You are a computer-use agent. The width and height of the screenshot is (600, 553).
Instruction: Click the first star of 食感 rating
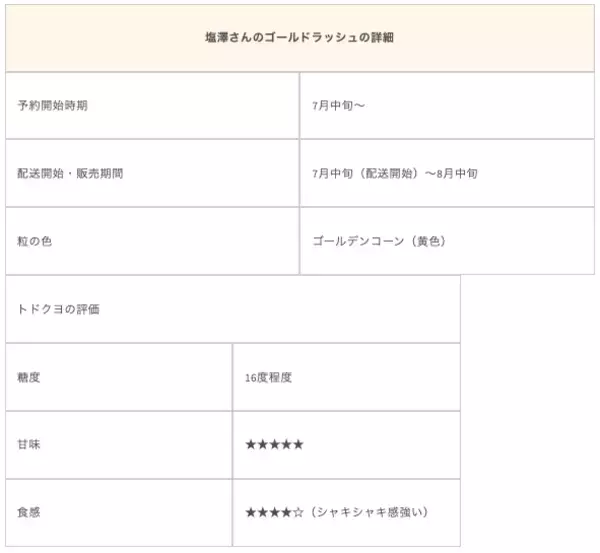tap(251, 512)
